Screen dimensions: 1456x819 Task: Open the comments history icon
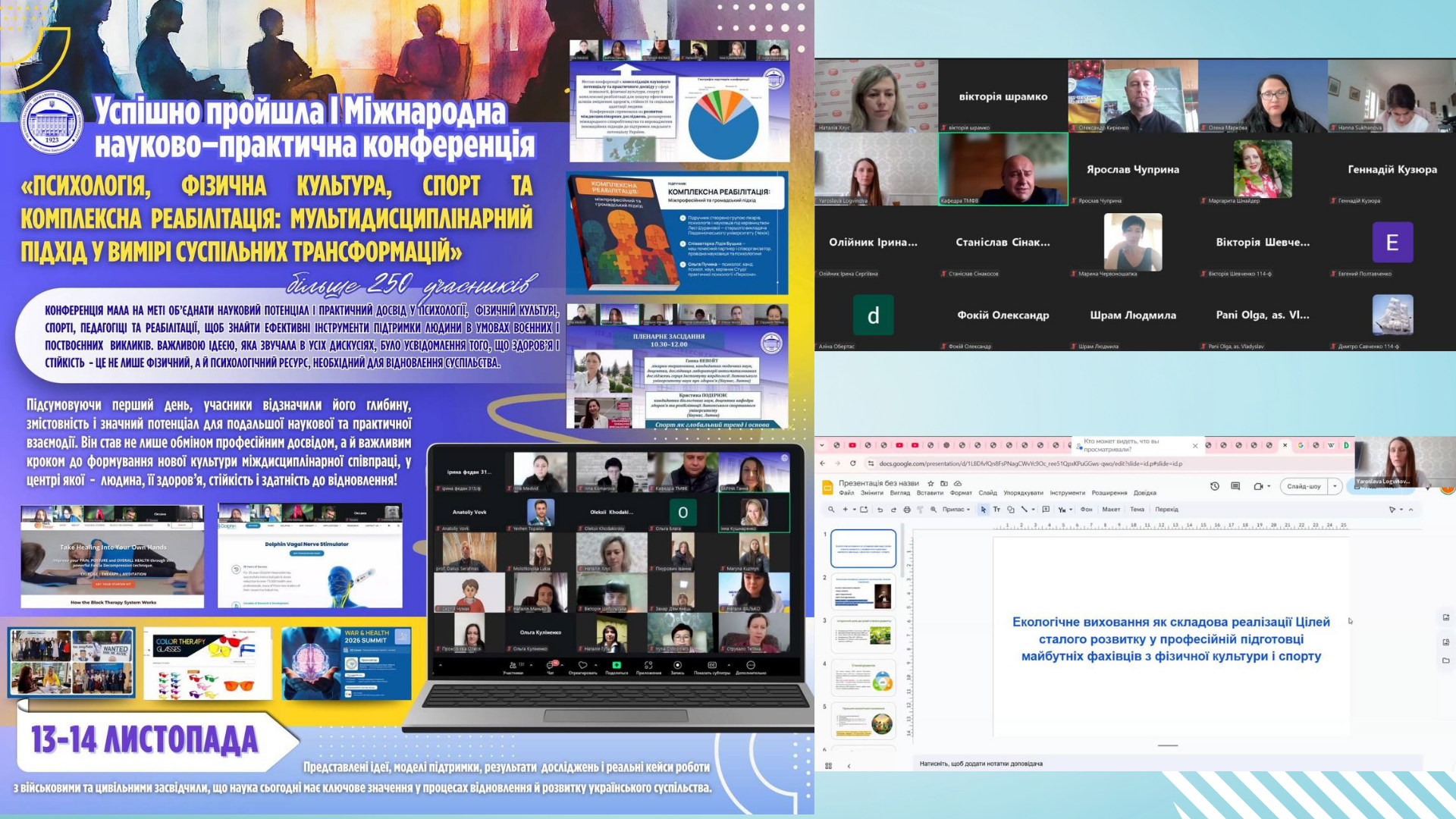pos(1235,486)
